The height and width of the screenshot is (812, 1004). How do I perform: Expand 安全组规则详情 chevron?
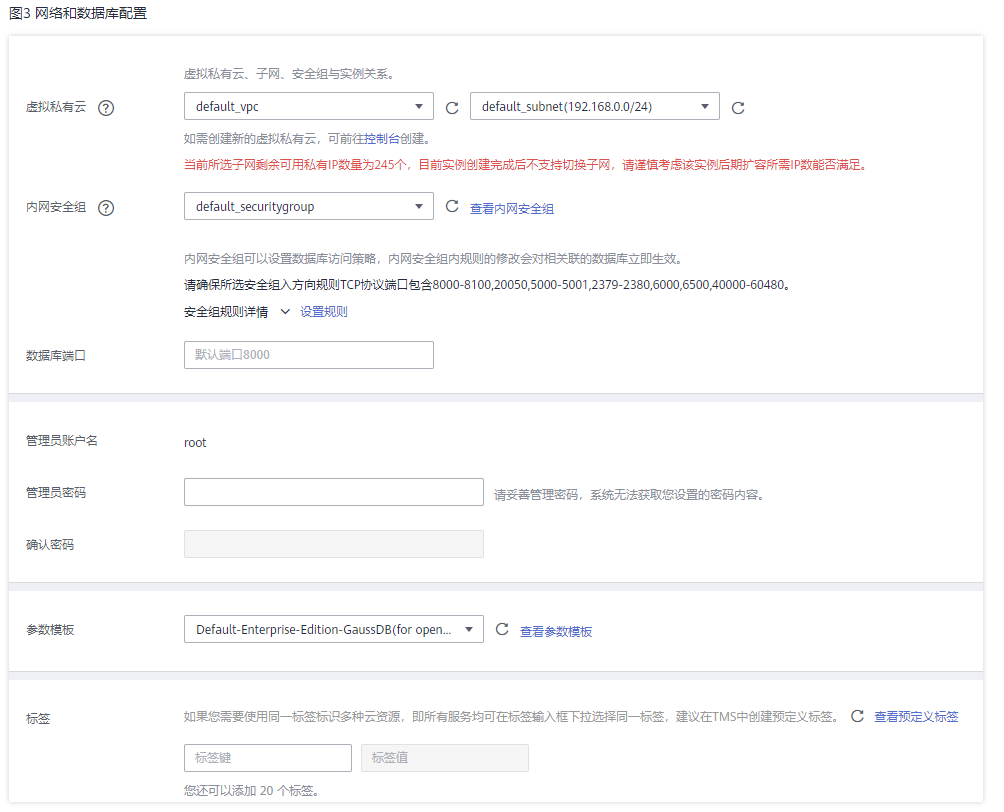click(x=285, y=312)
